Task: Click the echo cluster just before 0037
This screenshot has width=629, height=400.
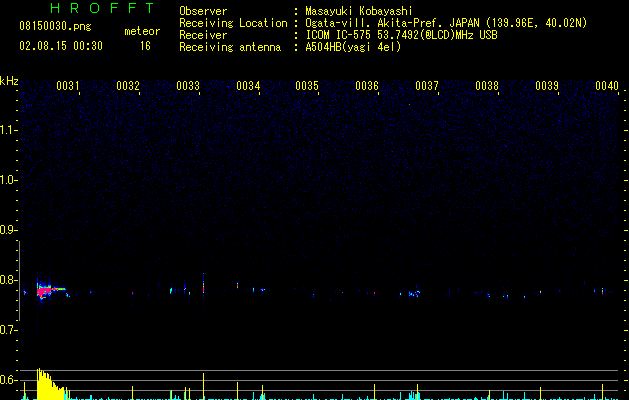Action: [414, 294]
